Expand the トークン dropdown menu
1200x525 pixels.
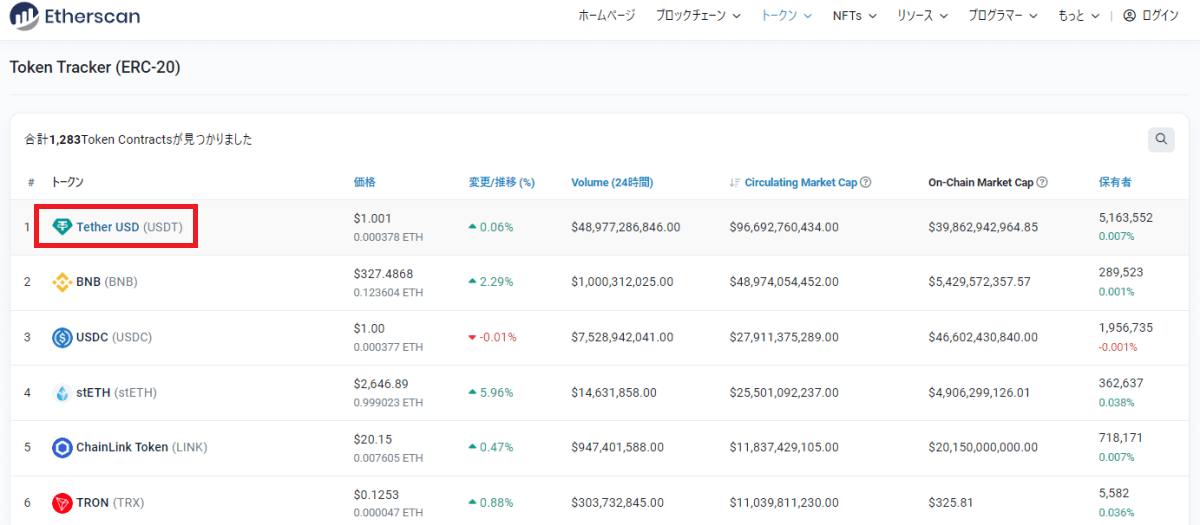point(787,16)
